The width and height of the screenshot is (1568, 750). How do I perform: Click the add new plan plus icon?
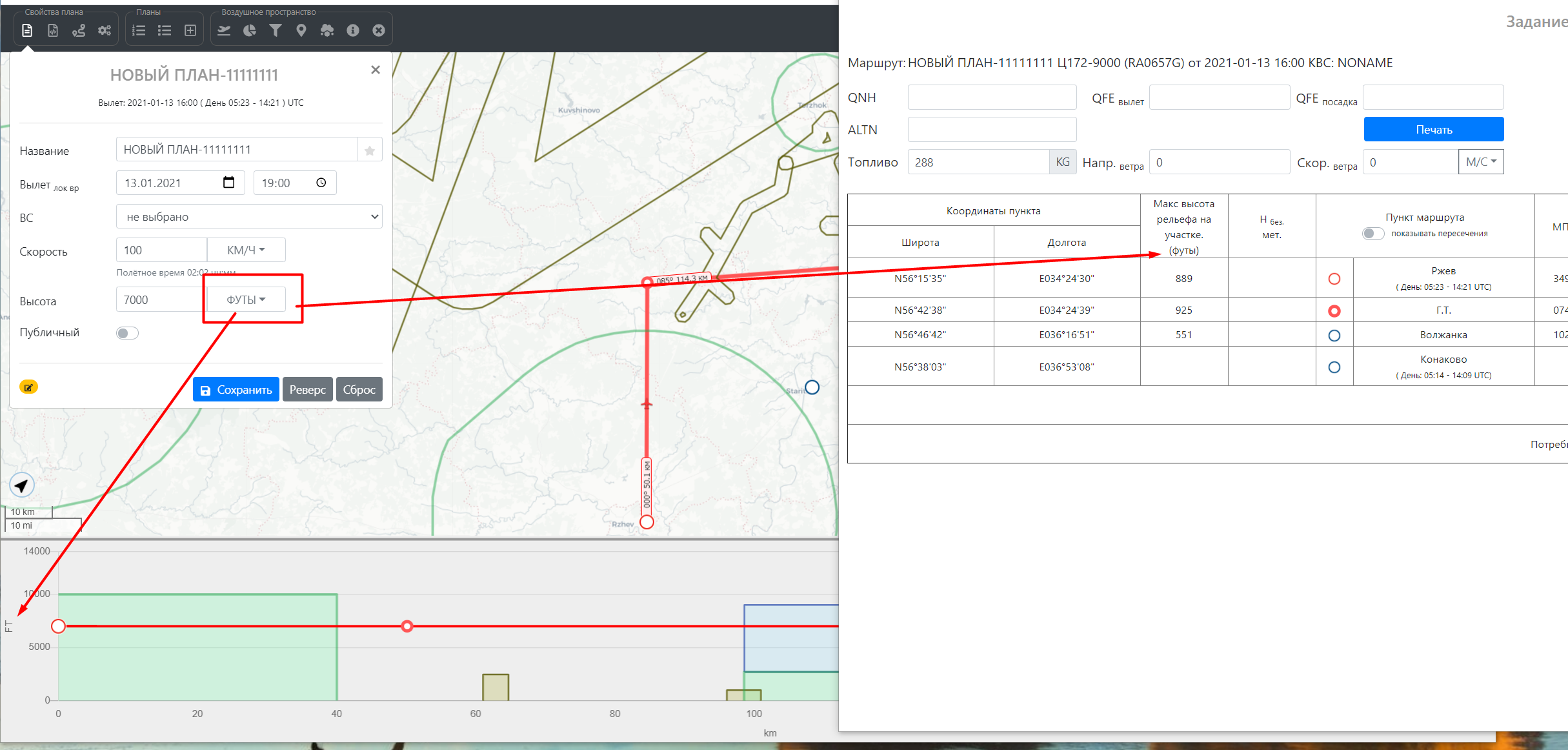[x=190, y=30]
